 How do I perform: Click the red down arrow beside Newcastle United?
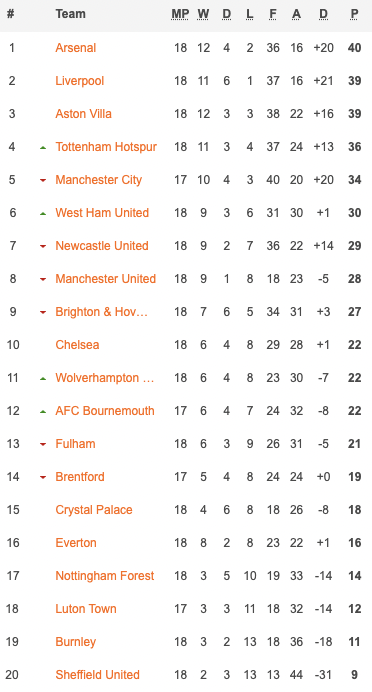(43, 246)
